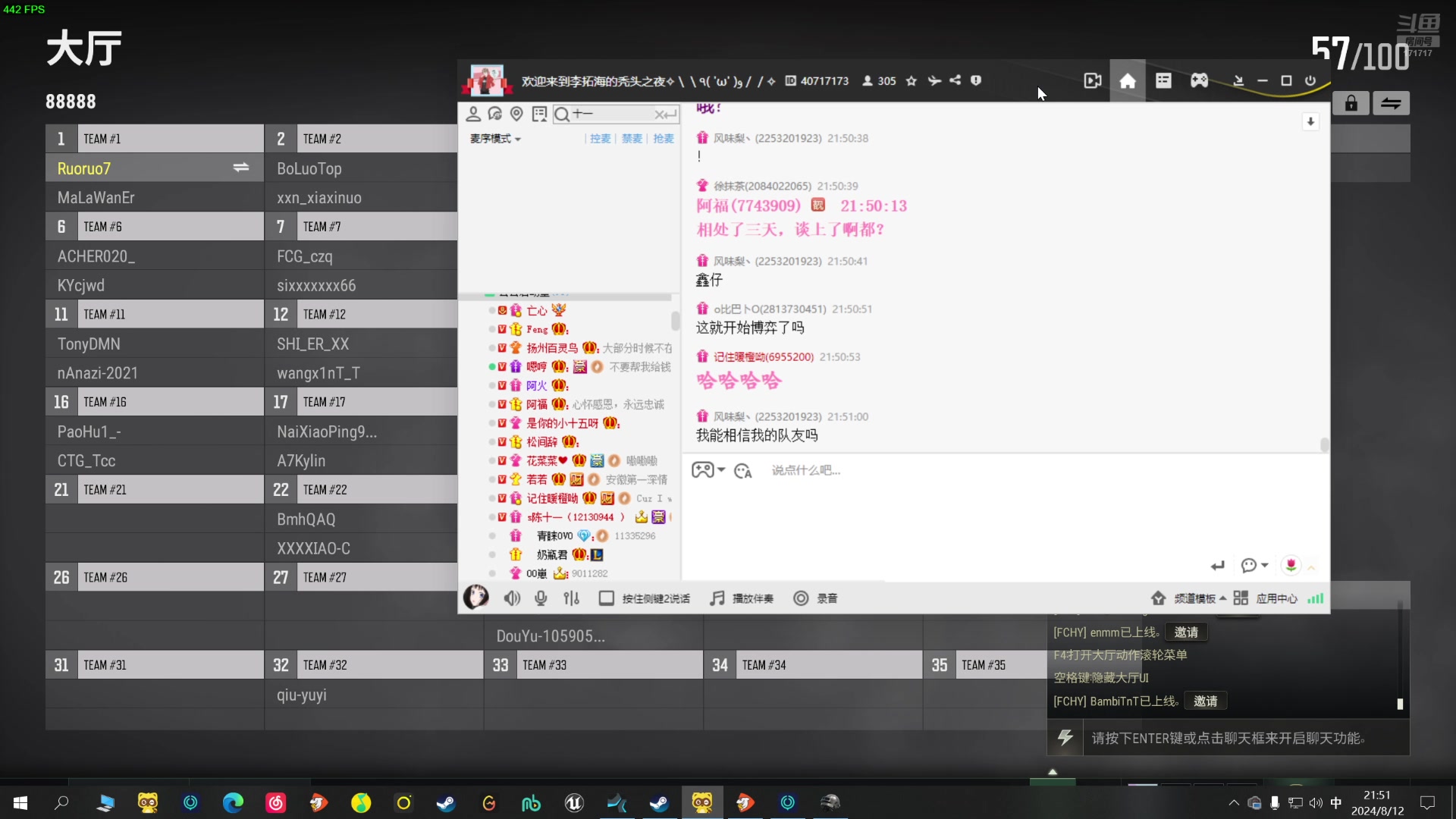Favorite the channel with star icon
Screen dimensions: 1456x819
click(x=912, y=81)
